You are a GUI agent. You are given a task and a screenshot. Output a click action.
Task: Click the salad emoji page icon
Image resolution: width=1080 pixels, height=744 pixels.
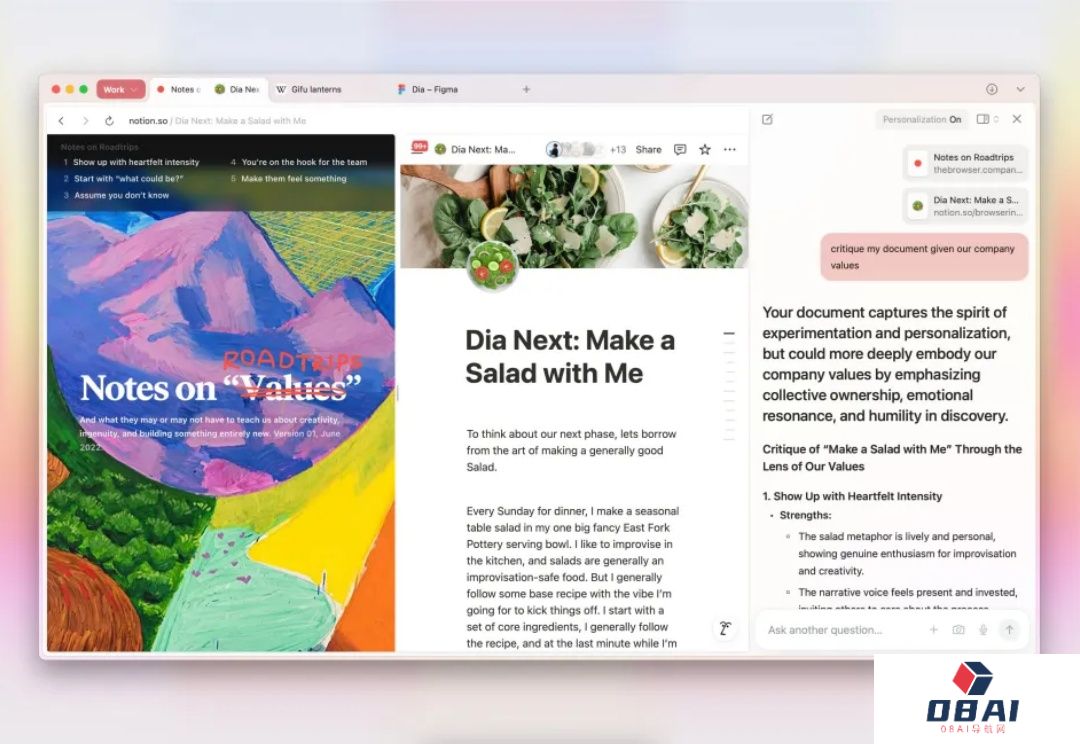(x=492, y=266)
